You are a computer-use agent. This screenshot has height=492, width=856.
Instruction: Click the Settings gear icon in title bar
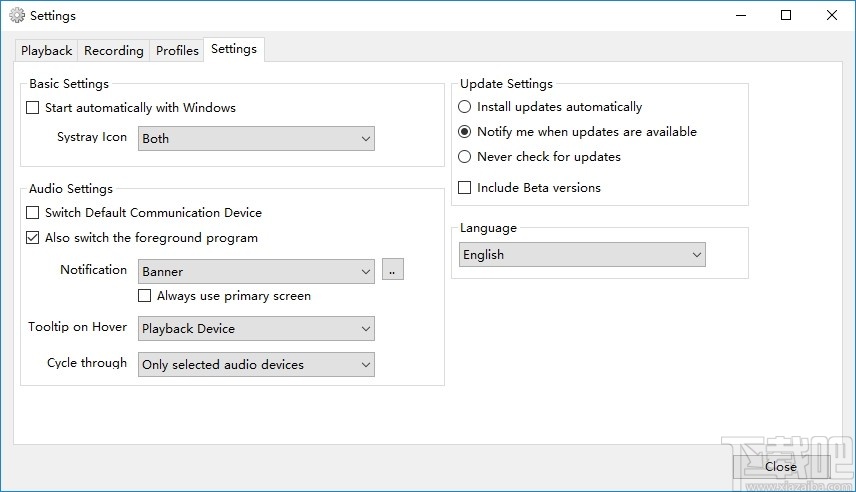[x=16, y=16]
